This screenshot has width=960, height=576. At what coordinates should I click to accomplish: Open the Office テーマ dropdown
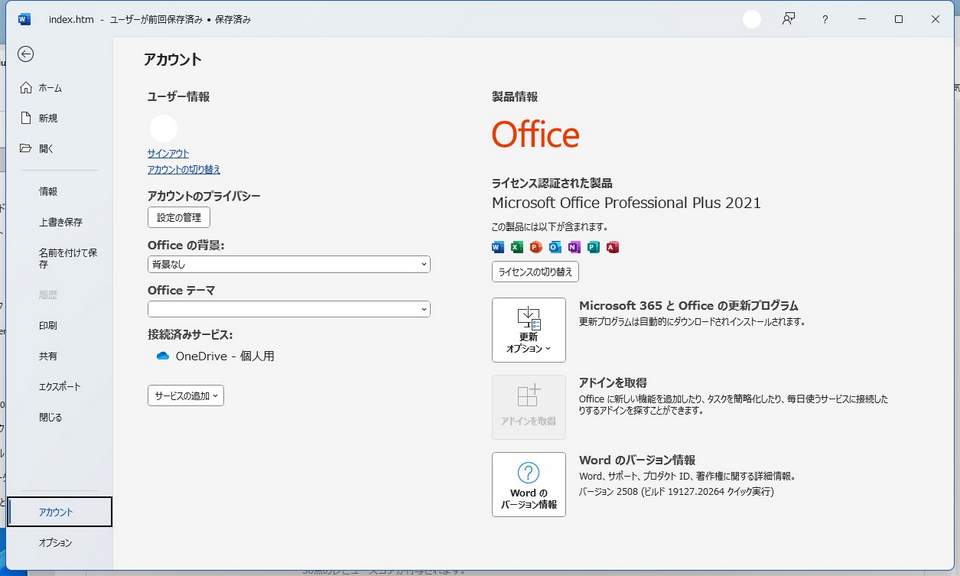pyautogui.click(x=288, y=309)
